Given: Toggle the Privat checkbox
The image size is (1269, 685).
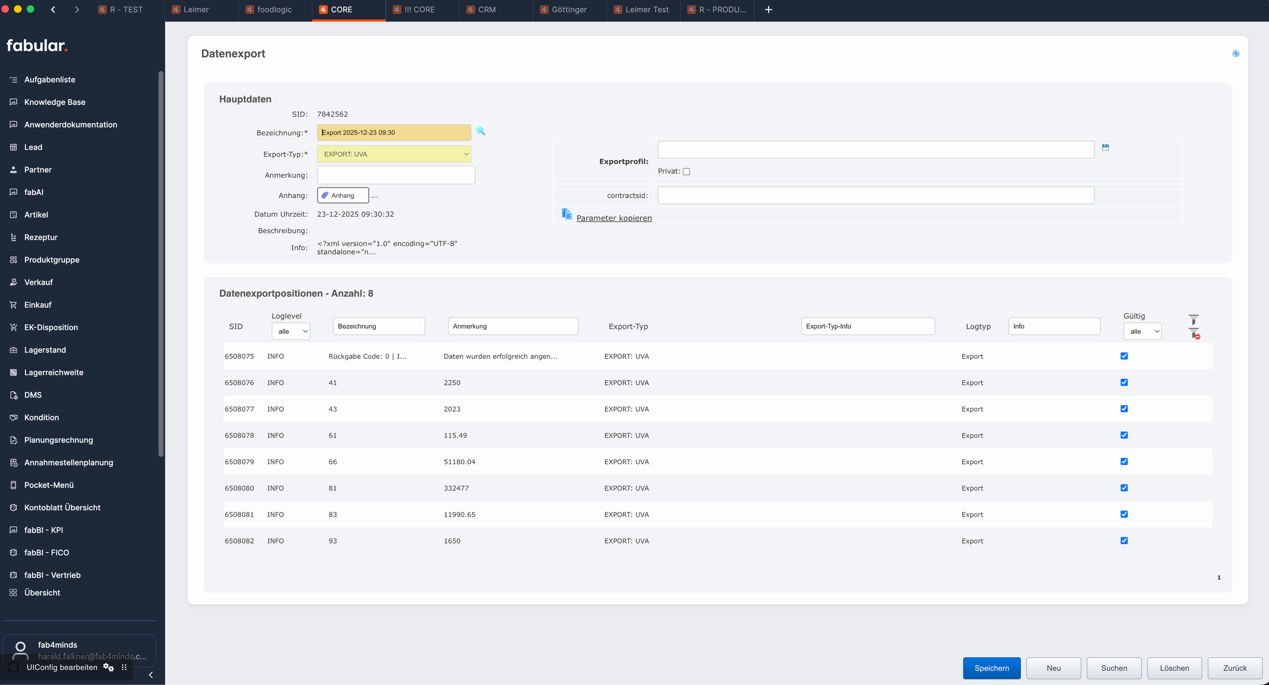Looking at the screenshot, I should [x=686, y=172].
